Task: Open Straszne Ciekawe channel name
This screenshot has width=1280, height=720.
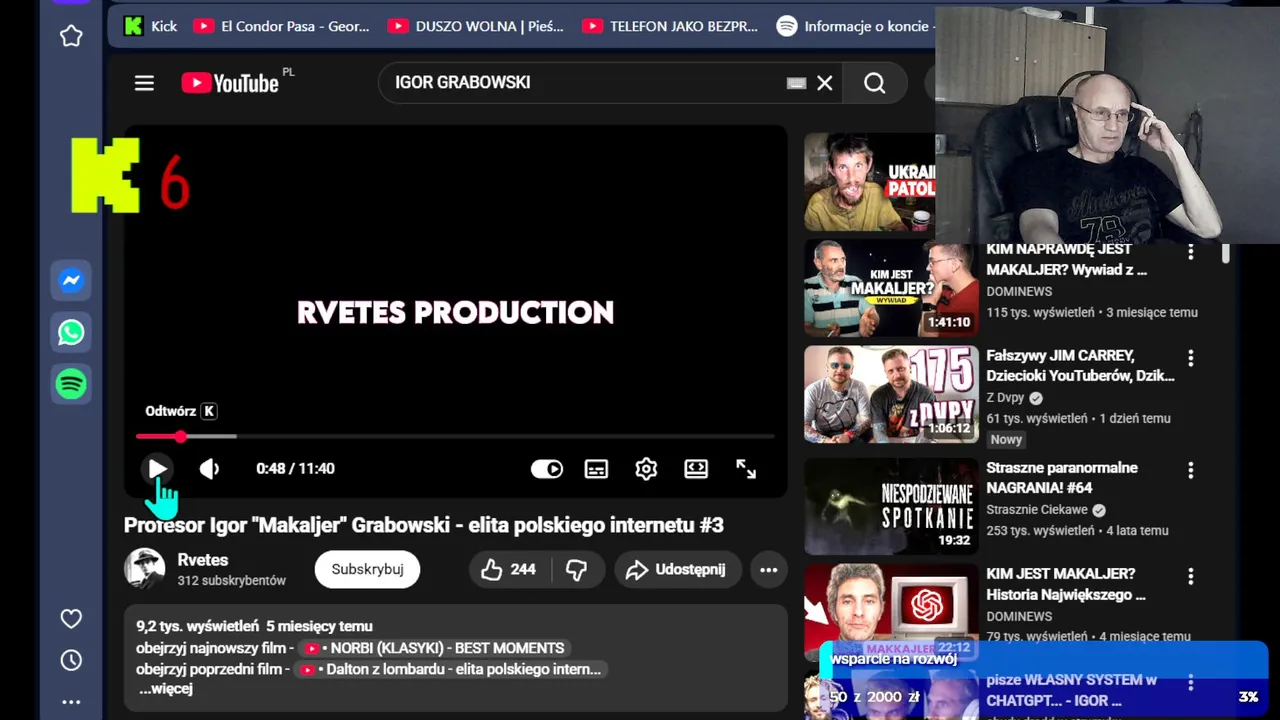Action: coord(1036,510)
